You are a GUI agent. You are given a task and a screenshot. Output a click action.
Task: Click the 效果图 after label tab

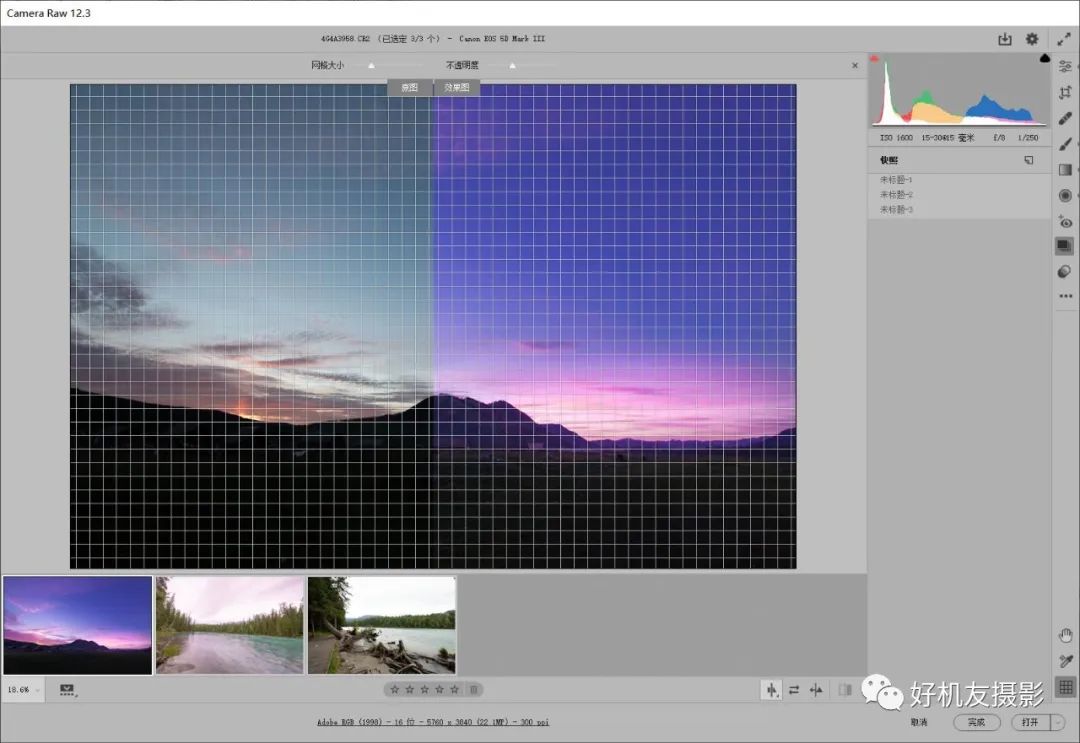[x=457, y=87]
